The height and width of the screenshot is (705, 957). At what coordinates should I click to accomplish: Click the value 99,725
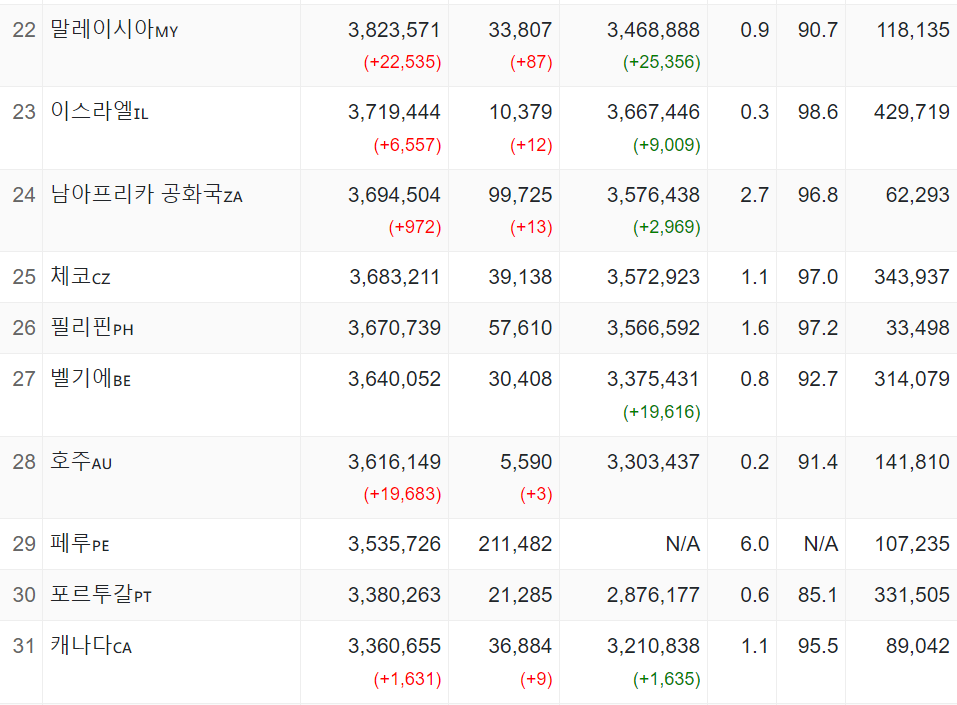click(x=520, y=195)
